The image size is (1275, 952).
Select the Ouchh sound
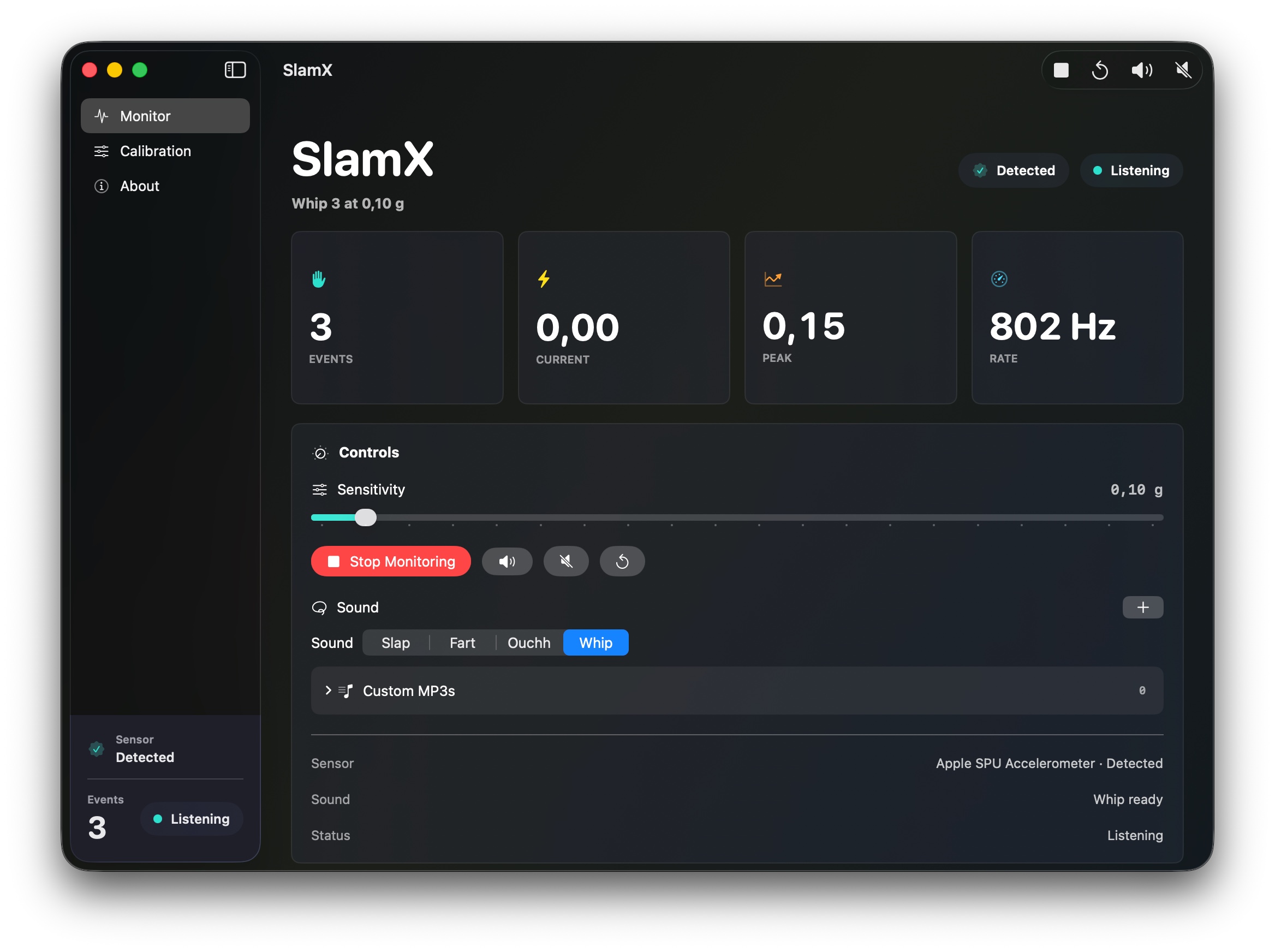(529, 642)
